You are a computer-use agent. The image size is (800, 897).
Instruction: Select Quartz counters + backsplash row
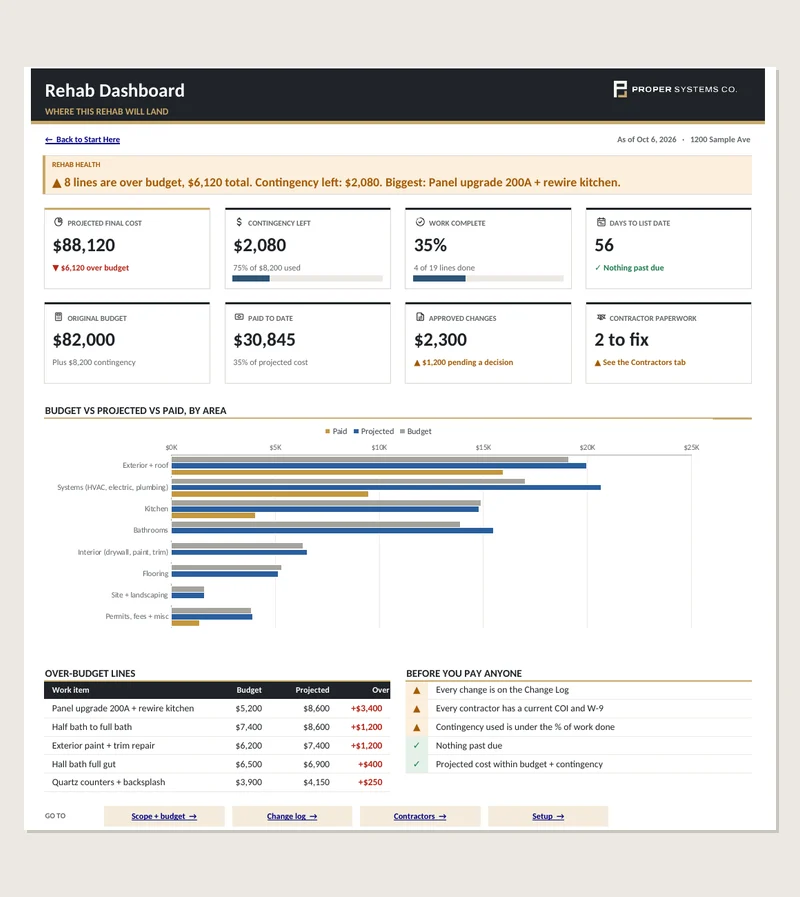(x=217, y=782)
